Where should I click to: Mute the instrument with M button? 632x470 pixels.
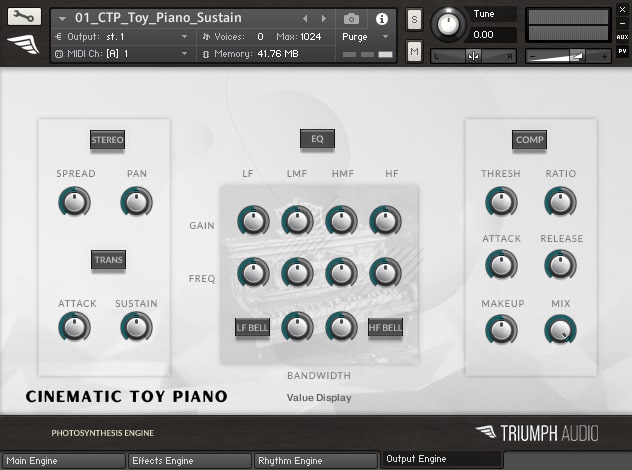414,52
